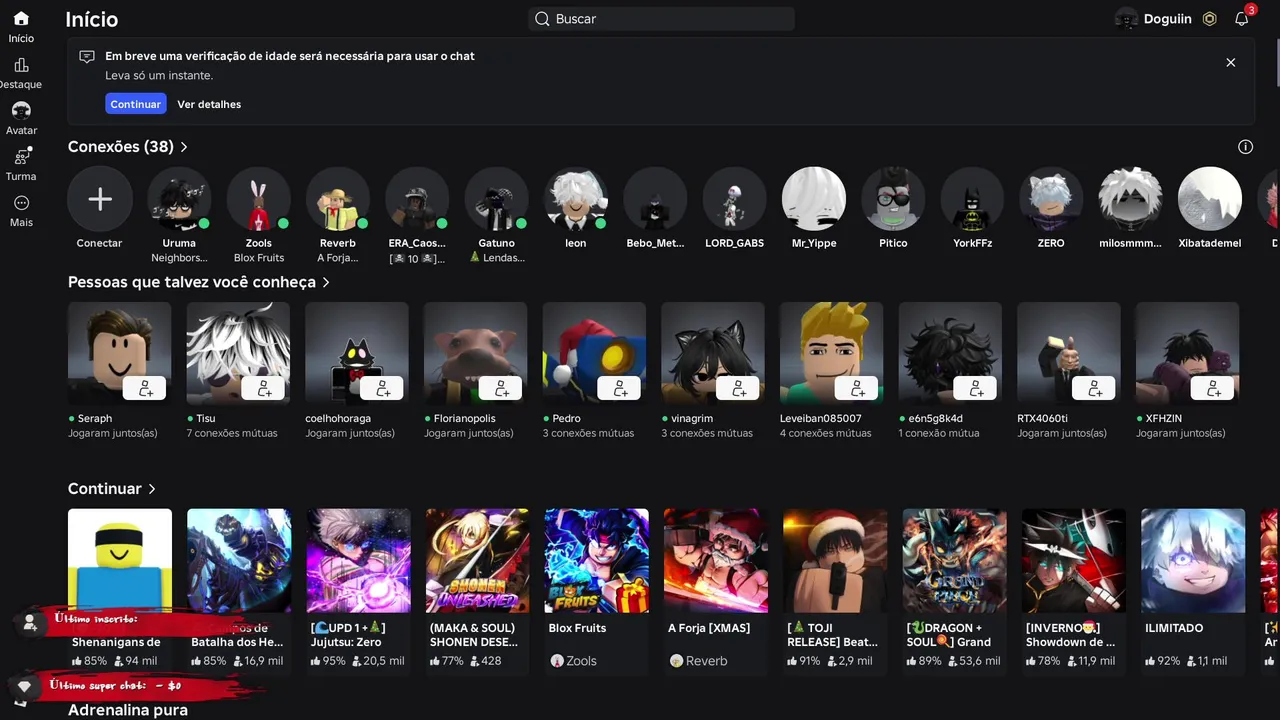Open the Mais menu icon
Viewport: 1280px width, 720px height.
point(21,203)
